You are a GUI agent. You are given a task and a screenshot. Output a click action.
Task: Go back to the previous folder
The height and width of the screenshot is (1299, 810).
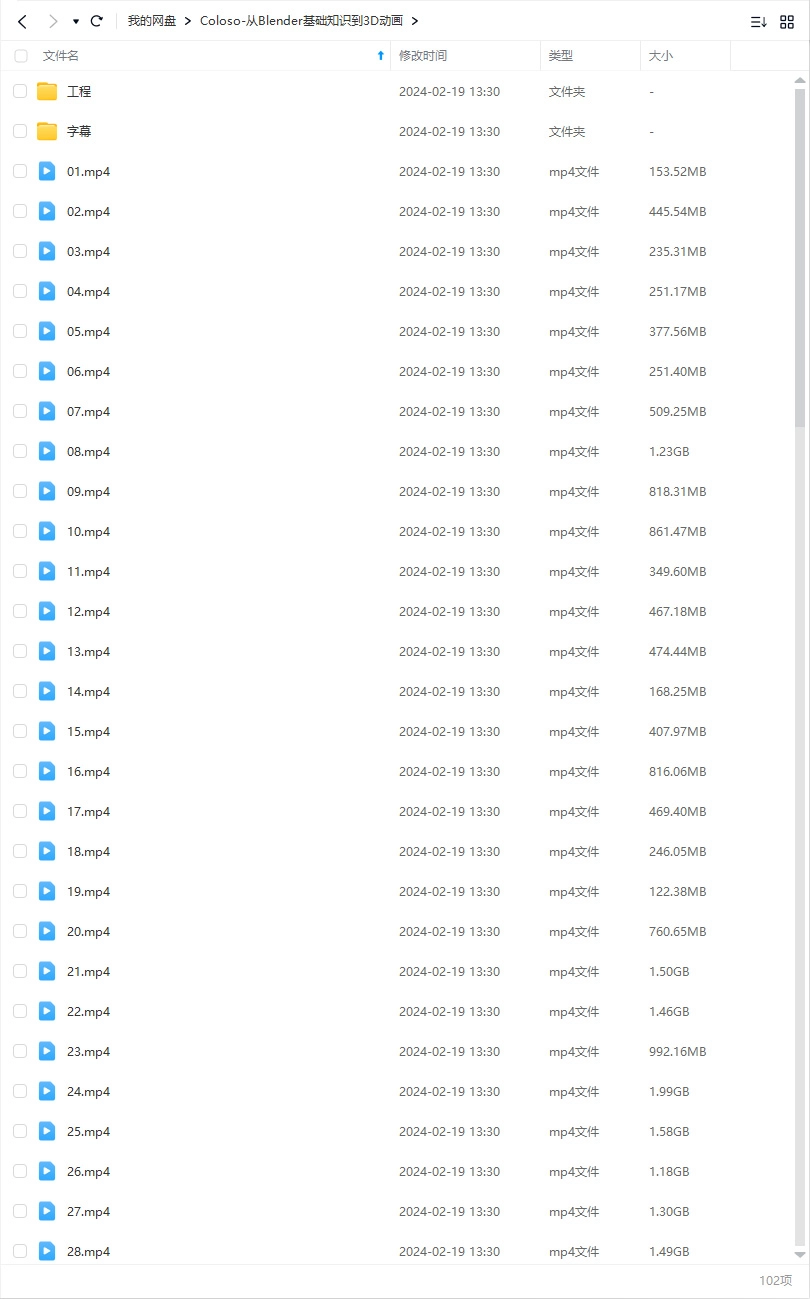(x=22, y=21)
